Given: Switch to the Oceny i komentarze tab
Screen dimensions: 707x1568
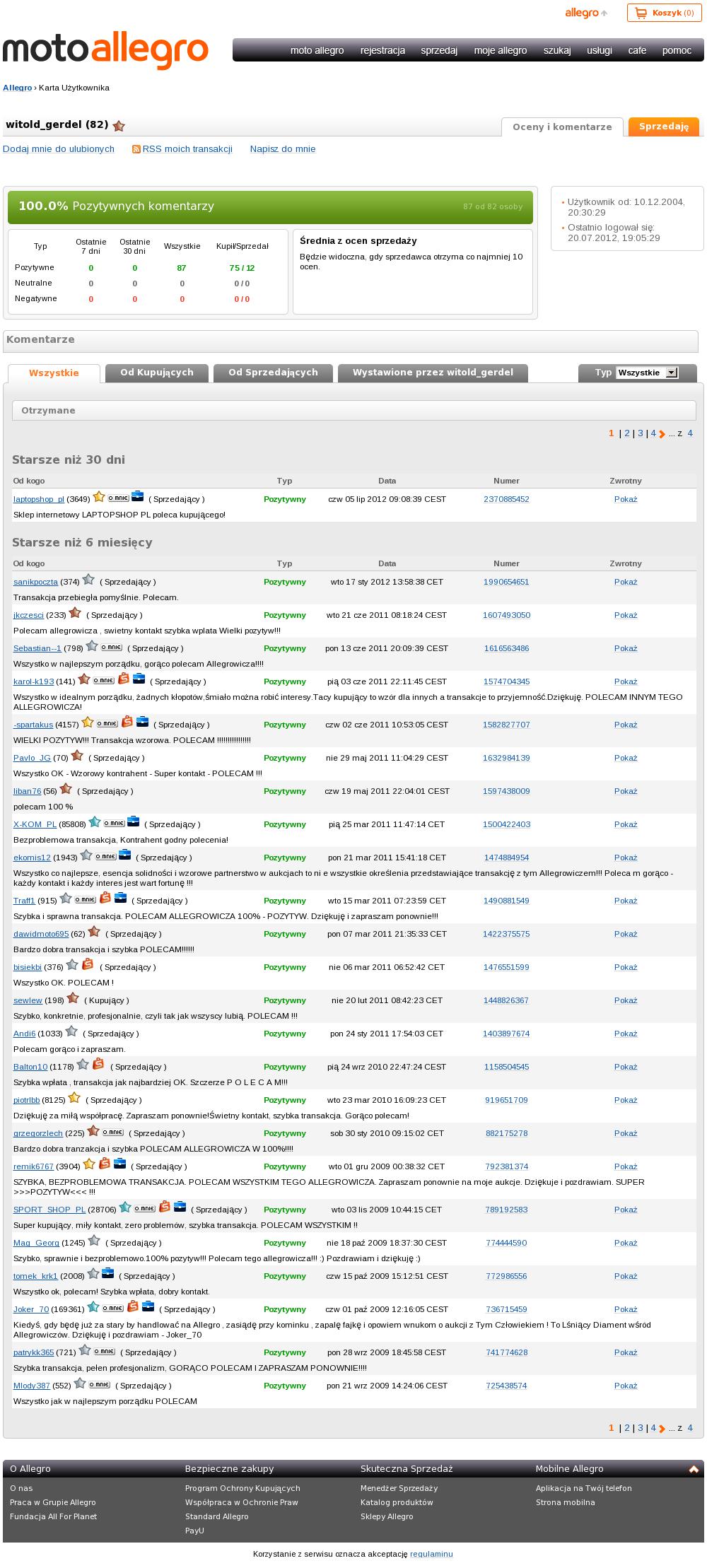Looking at the screenshot, I should pyautogui.click(x=562, y=127).
